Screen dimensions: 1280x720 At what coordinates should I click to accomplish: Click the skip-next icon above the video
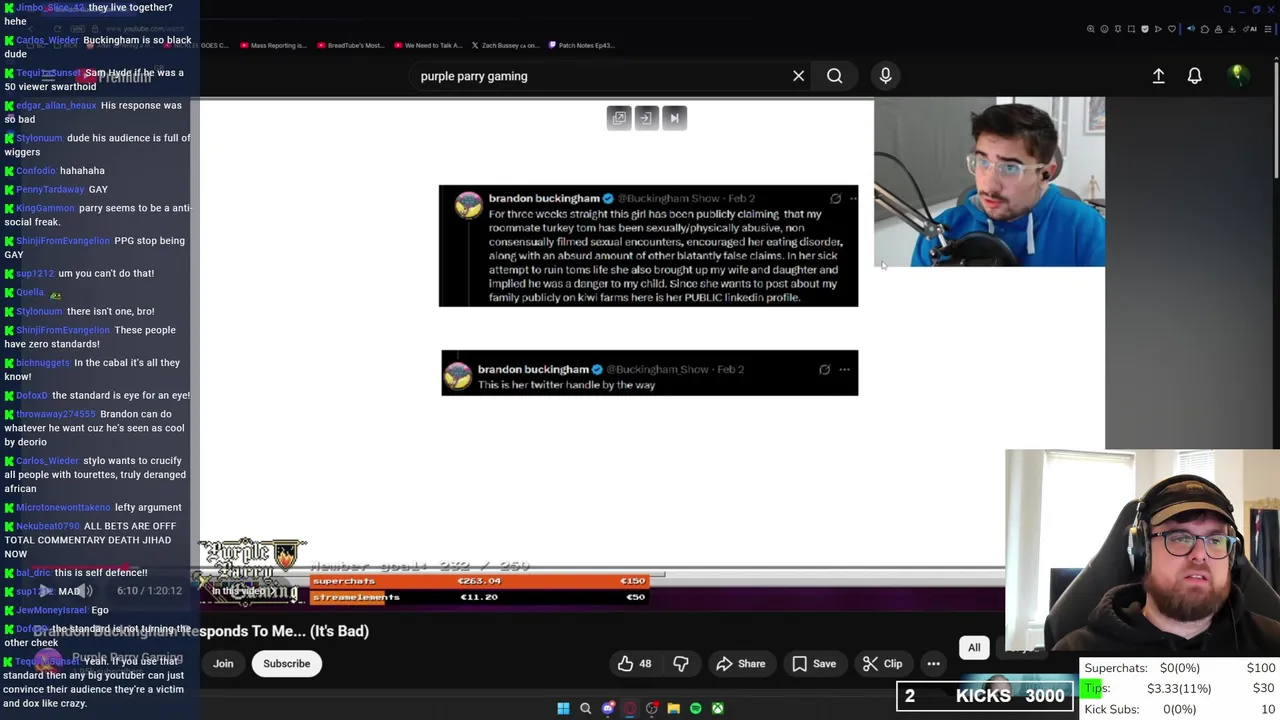coord(674,118)
